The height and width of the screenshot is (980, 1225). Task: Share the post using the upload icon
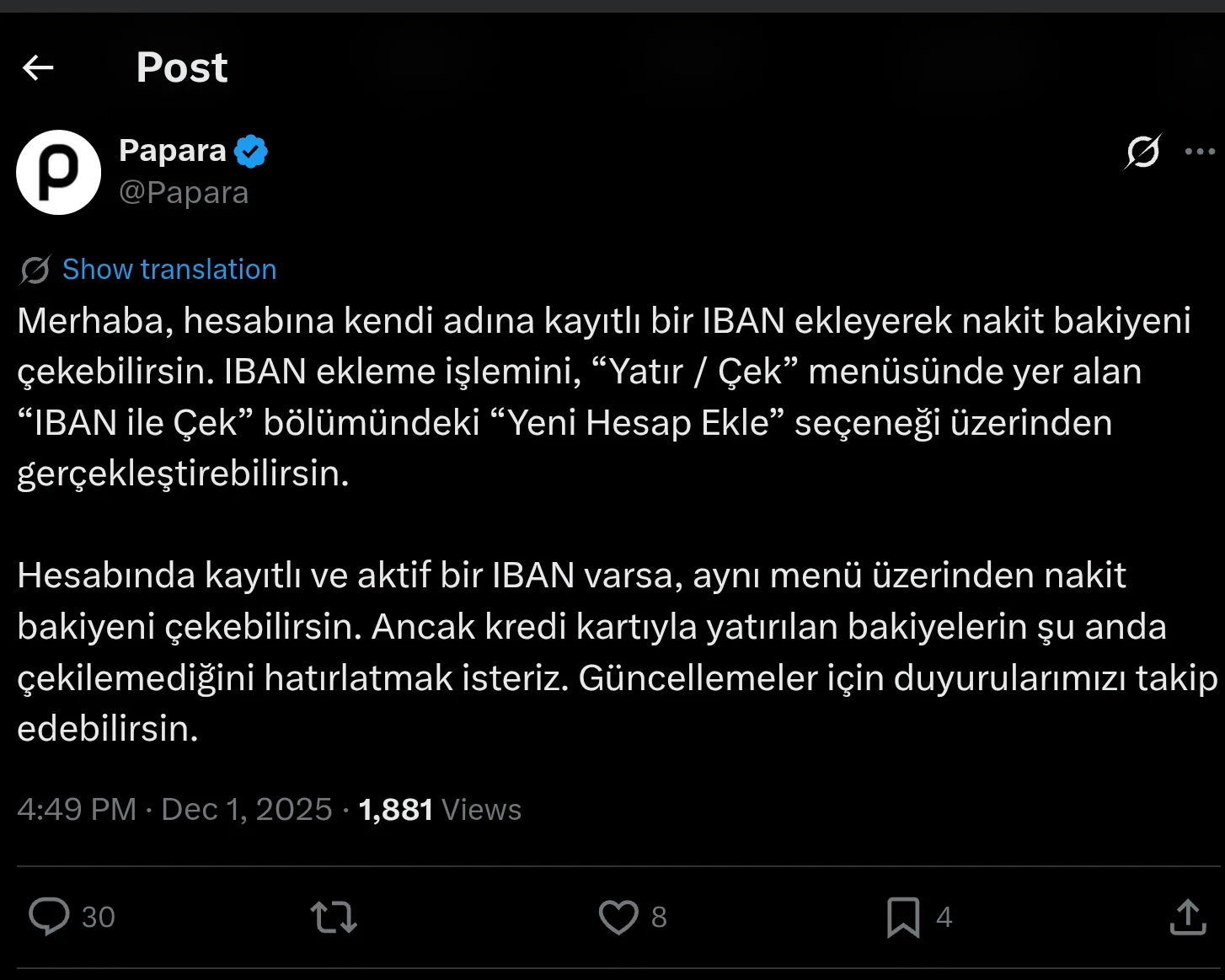(x=1188, y=917)
